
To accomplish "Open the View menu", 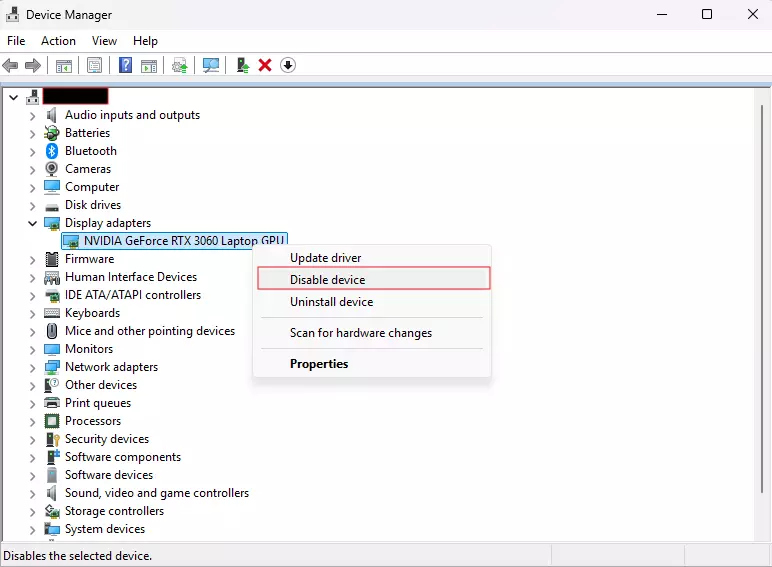I will [104, 41].
